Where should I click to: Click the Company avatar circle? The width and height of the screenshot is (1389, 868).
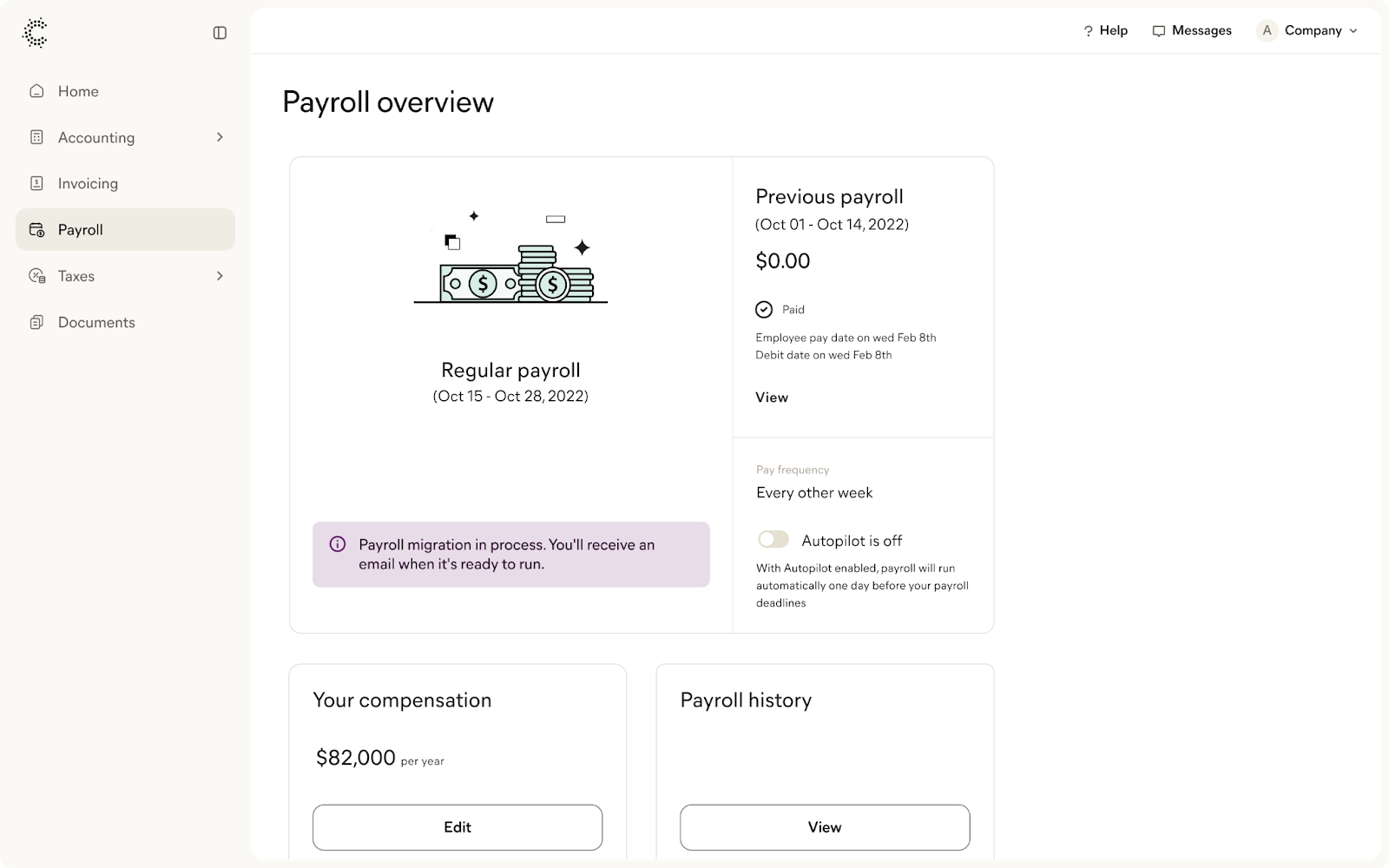coord(1267,30)
